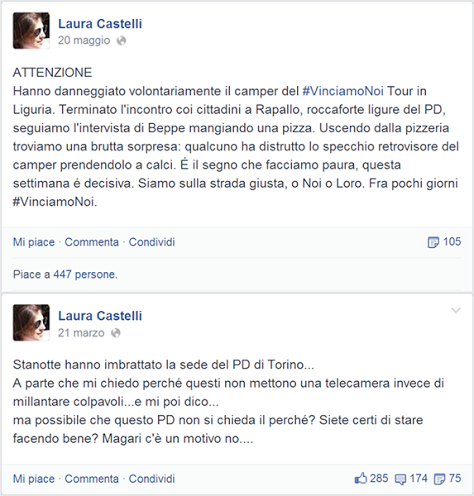
Task: Click Mi piace on the 21 marzo post
Action: [x=34, y=479]
